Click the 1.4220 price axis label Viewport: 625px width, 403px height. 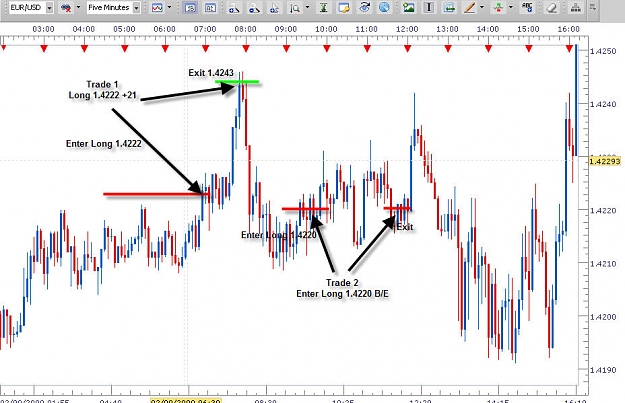[603, 210]
